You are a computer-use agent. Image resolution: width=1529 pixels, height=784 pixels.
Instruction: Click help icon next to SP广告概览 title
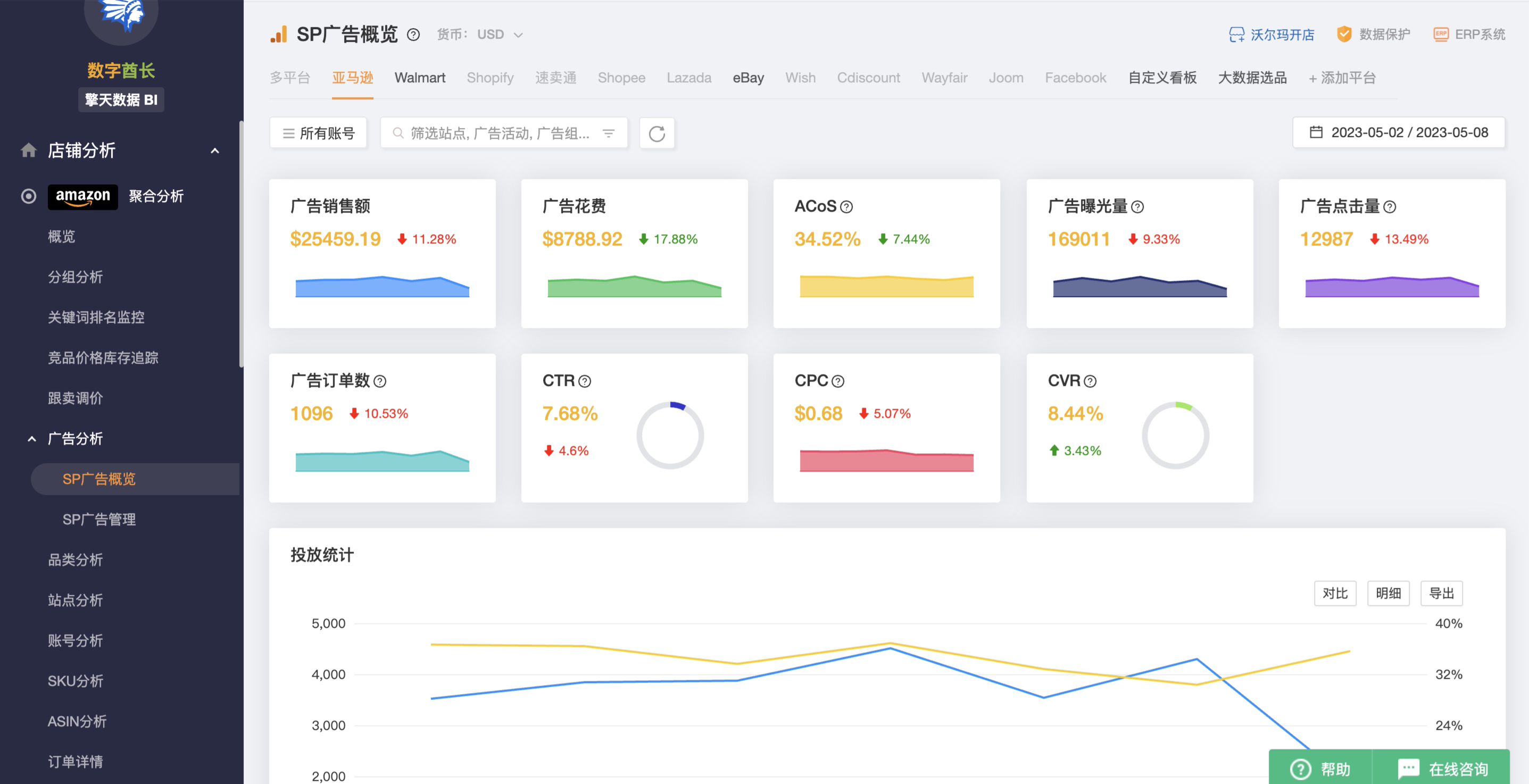point(413,35)
